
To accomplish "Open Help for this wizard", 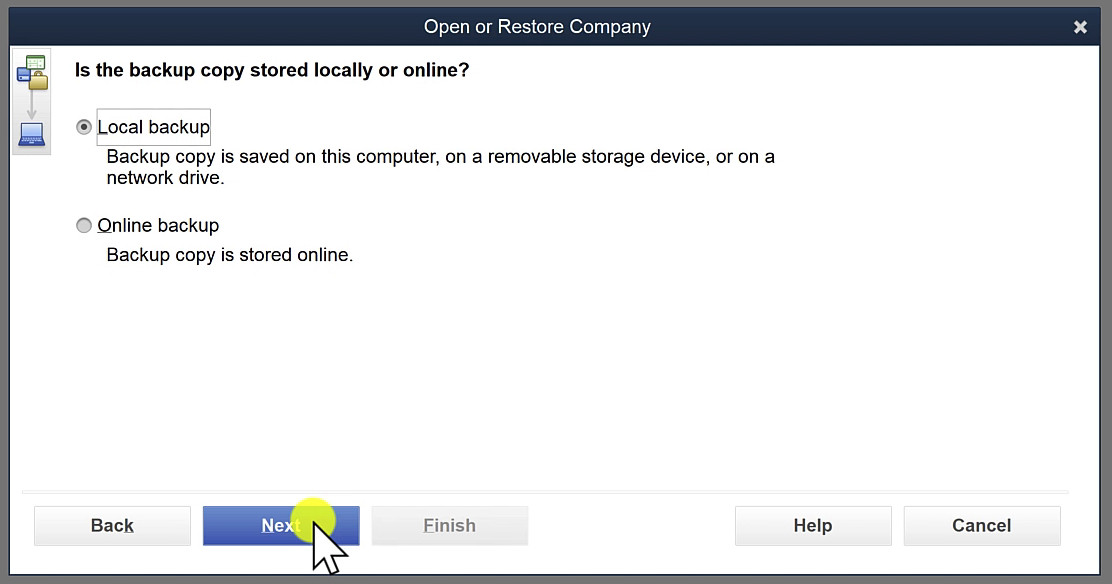I will pos(813,526).
